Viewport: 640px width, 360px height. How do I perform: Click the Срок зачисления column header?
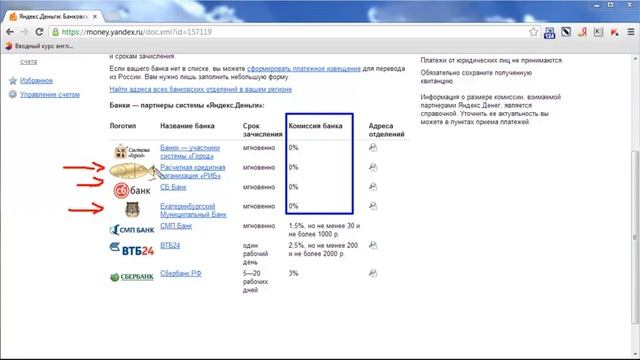(262, 130)
